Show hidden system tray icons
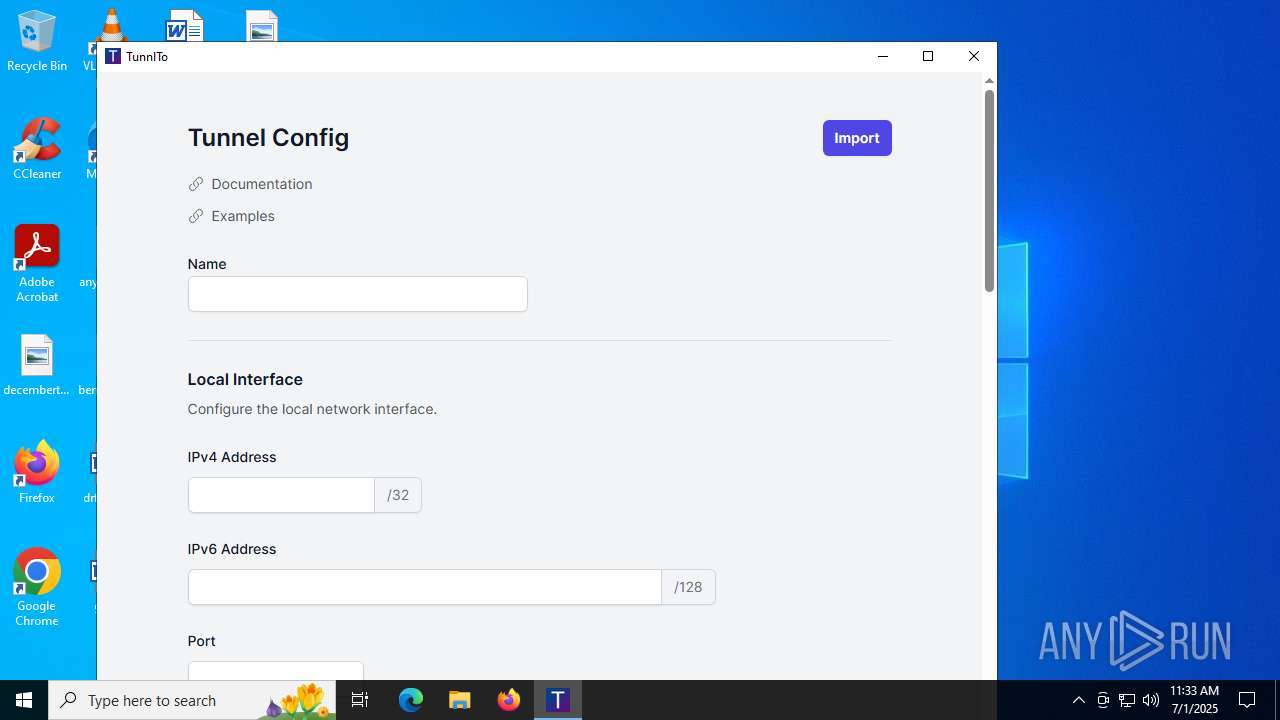 [1078, 700]
